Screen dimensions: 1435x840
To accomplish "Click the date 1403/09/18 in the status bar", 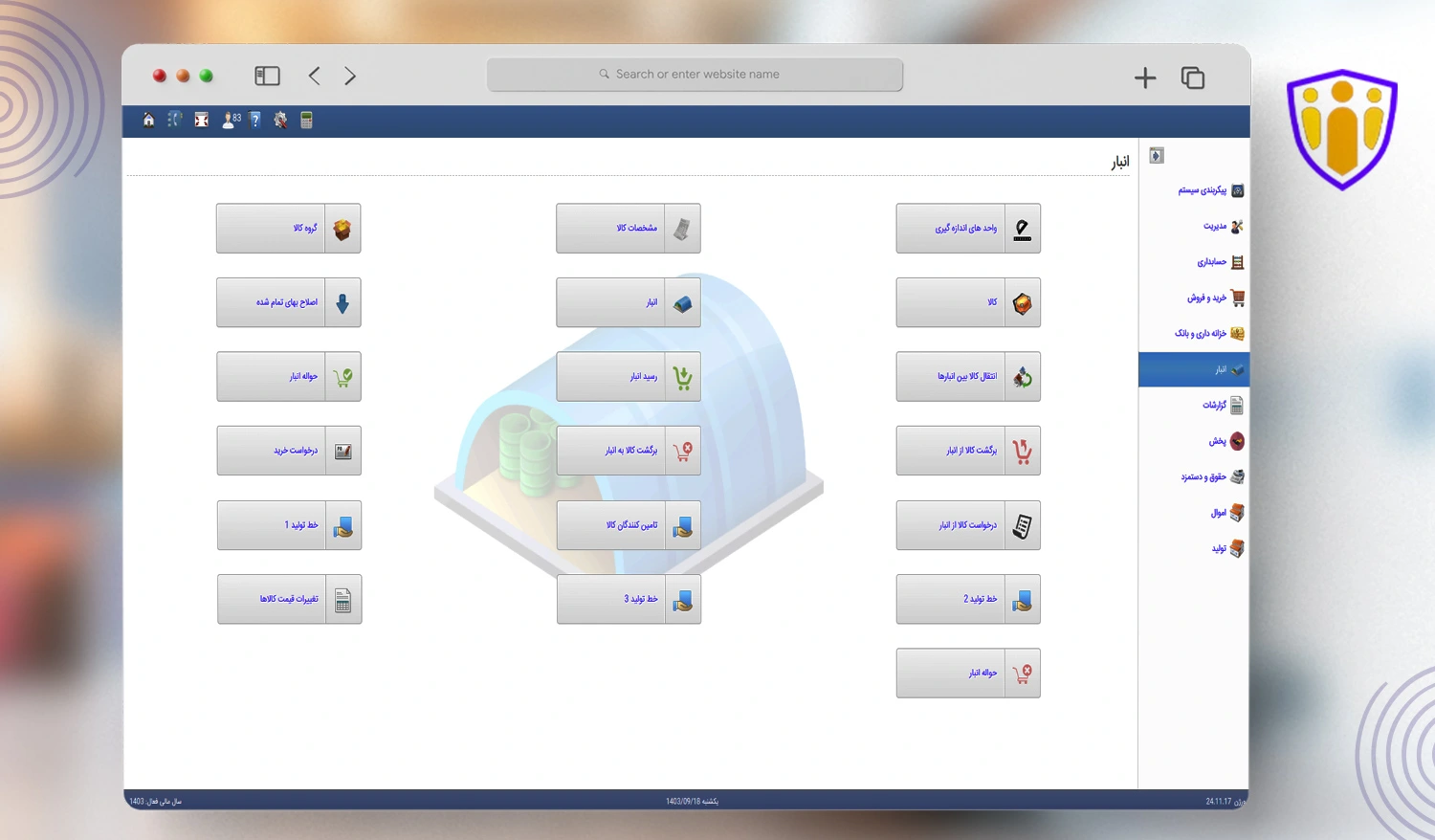I will (692, 802).
